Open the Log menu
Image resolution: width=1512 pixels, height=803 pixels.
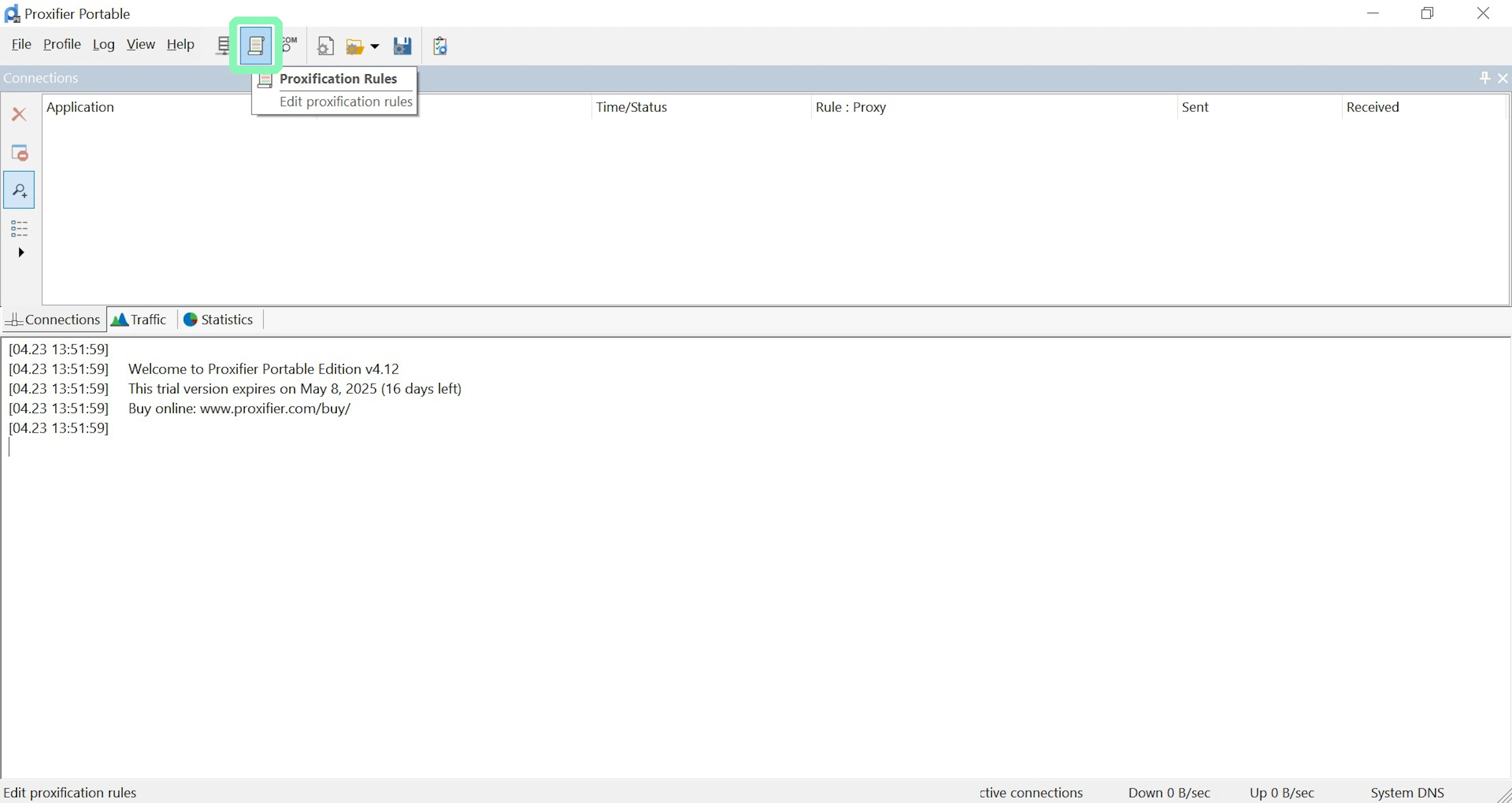(104, 44)
